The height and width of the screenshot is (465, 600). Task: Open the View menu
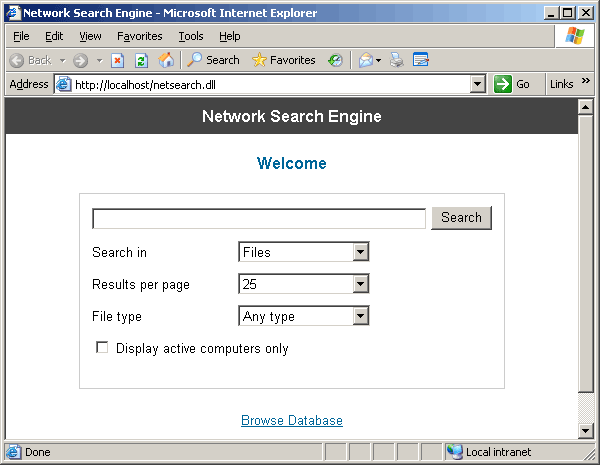90,36
